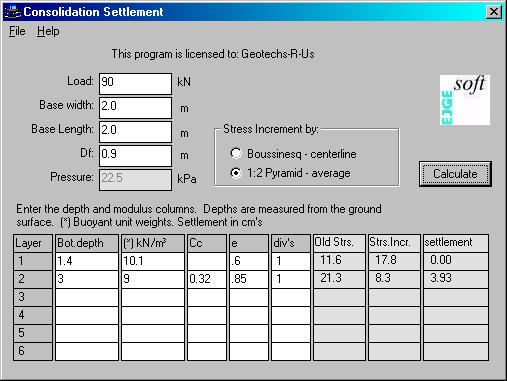The height and width of the screenshot is (381, 507).
Task: Click Old Strs. value 21.3
Action: (339, 278)
